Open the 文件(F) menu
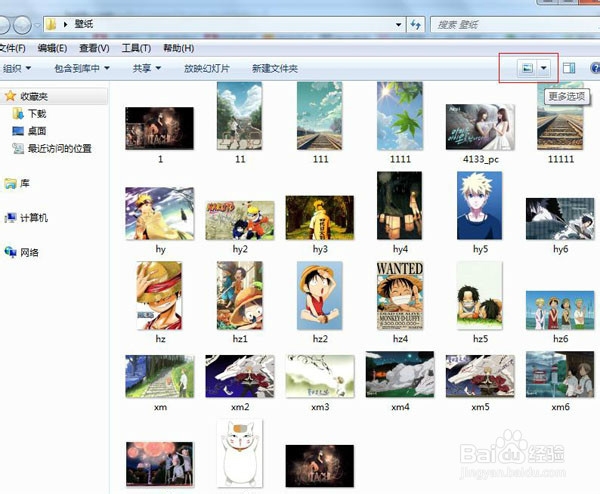The image size is (600, 494). pyautogui.click(x=12, y=48)
